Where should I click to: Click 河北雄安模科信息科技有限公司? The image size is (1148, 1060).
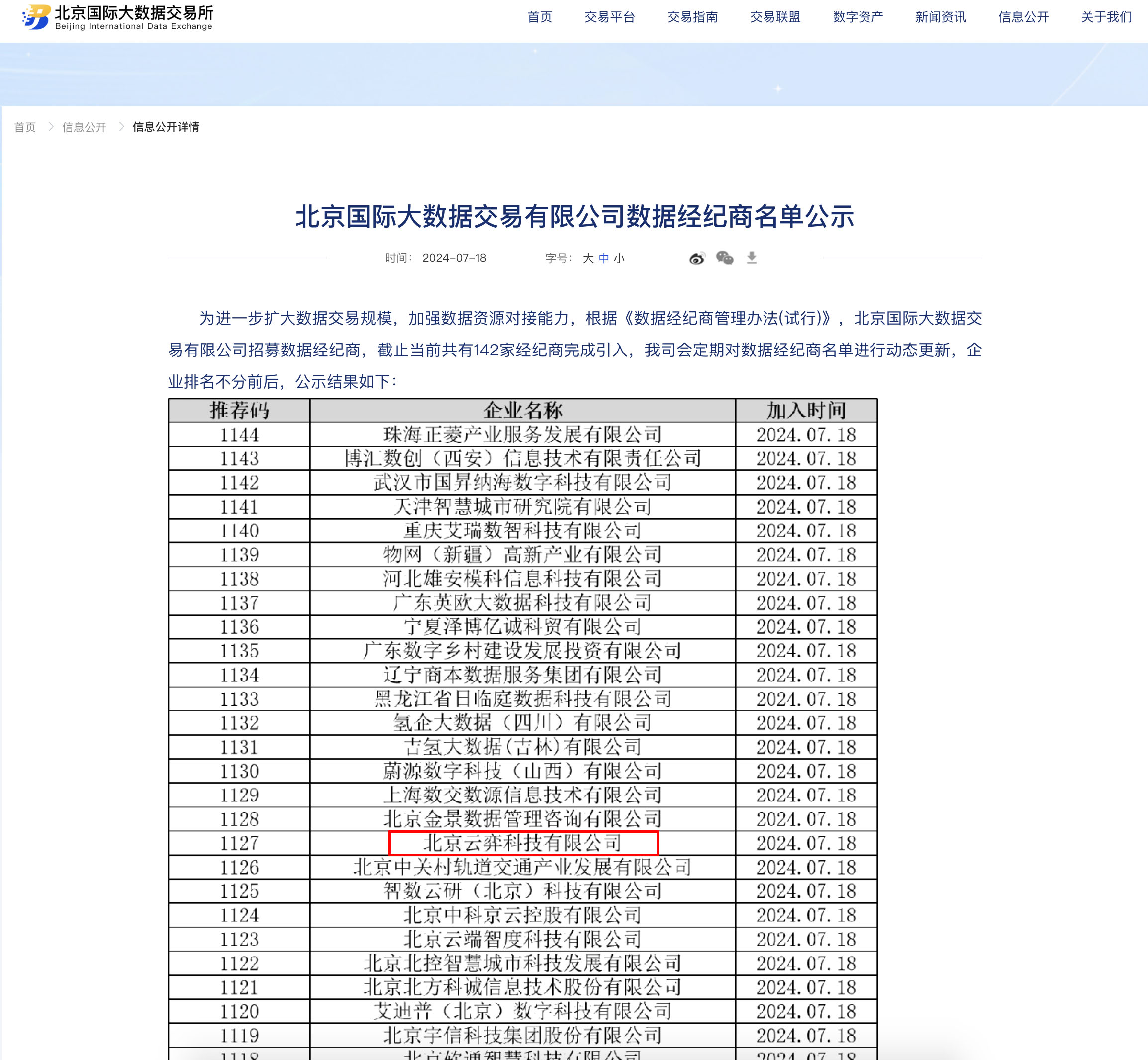pos(523,579)
